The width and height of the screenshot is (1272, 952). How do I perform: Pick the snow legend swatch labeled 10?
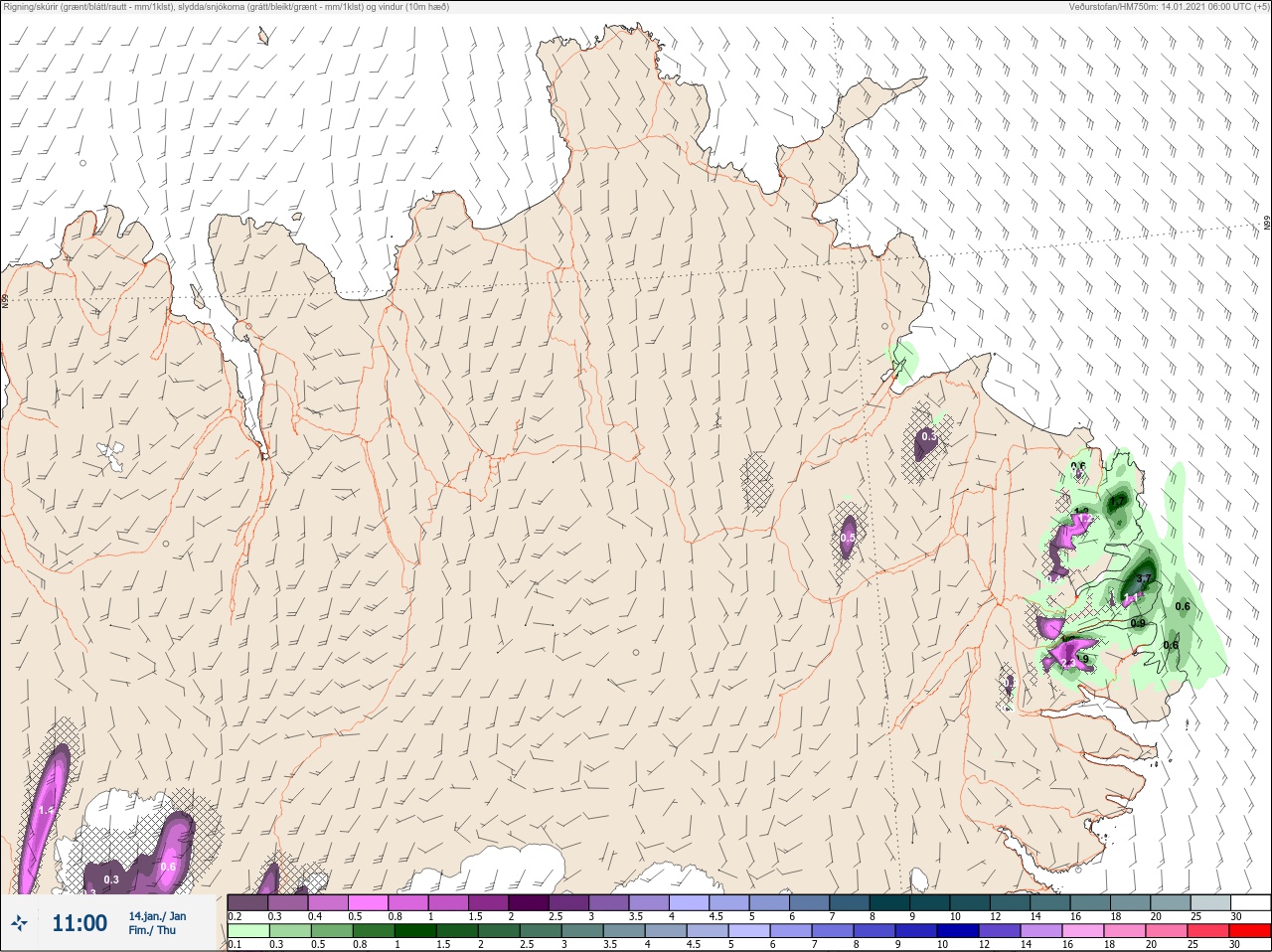tap(970, 902)
